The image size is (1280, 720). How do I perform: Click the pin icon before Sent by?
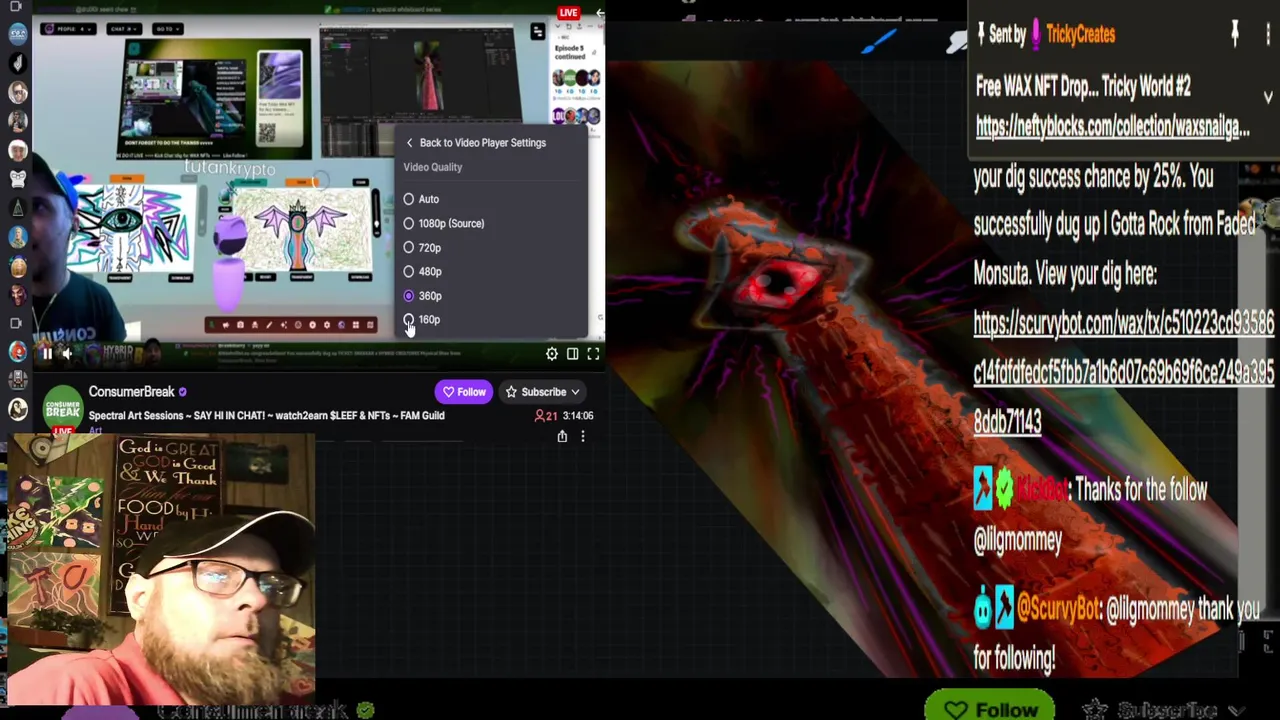981,35
